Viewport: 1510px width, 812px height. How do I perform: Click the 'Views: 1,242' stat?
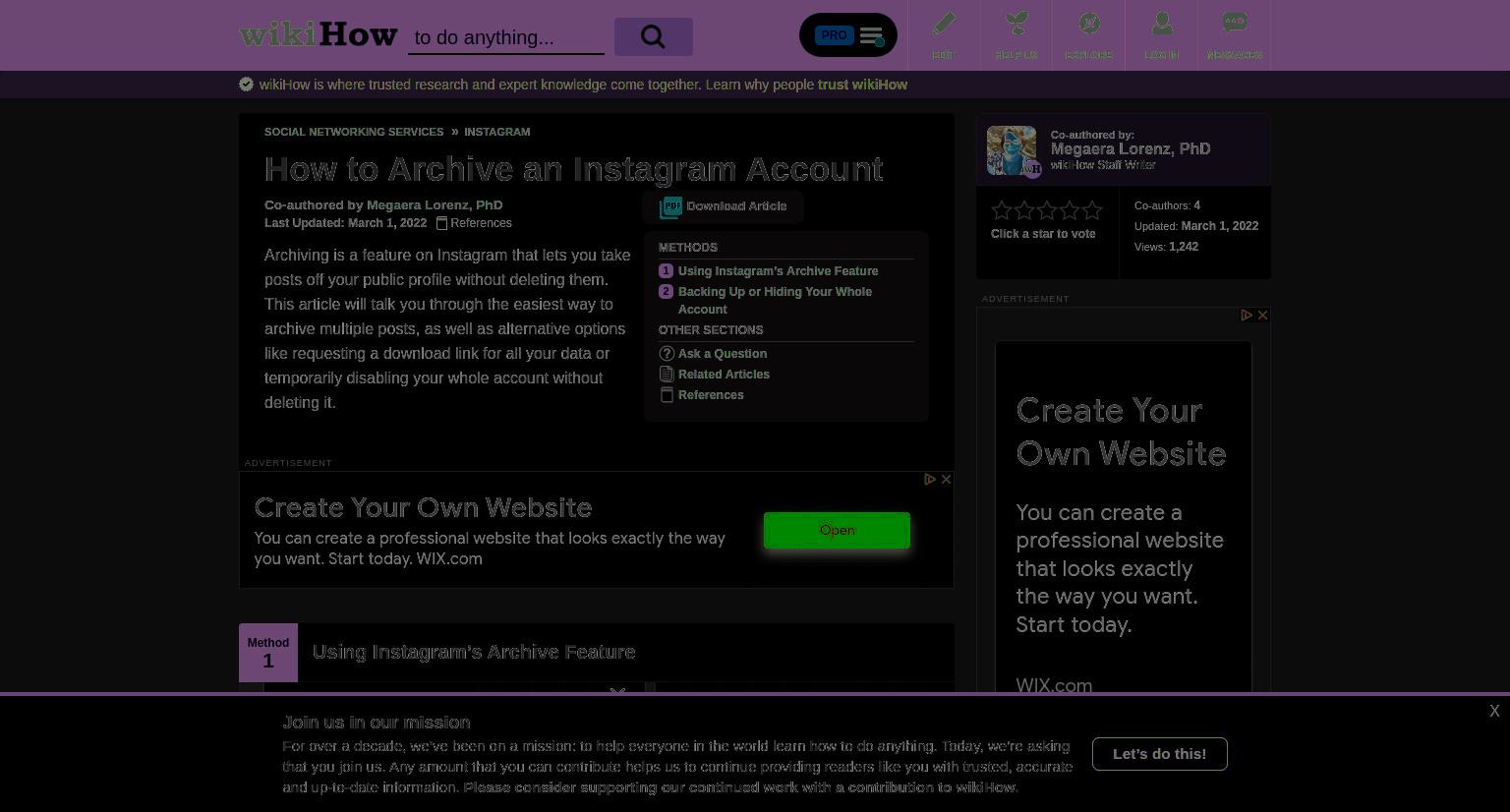click(1166, 247)
